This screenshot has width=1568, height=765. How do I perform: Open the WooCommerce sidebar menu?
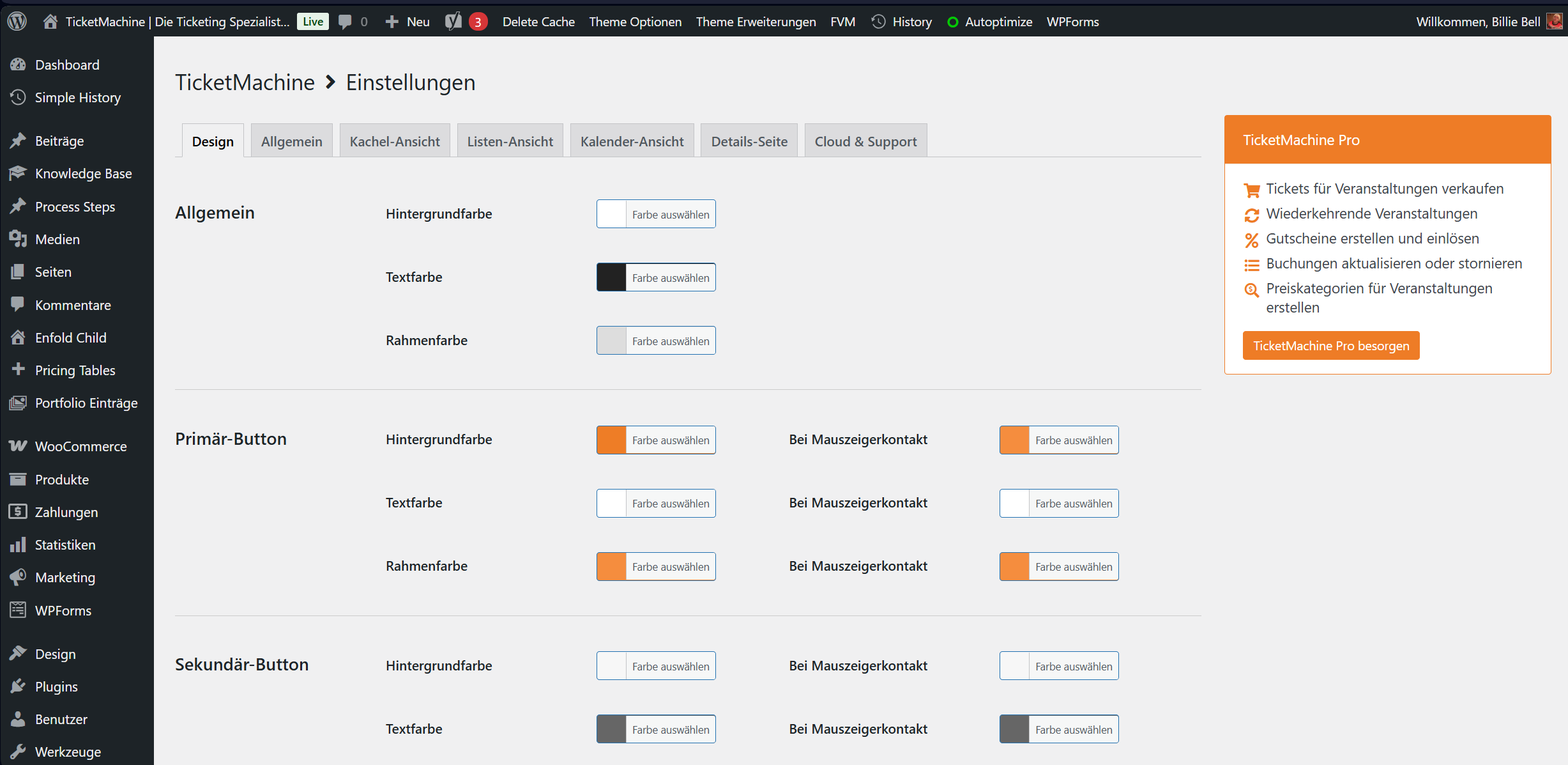80,446
